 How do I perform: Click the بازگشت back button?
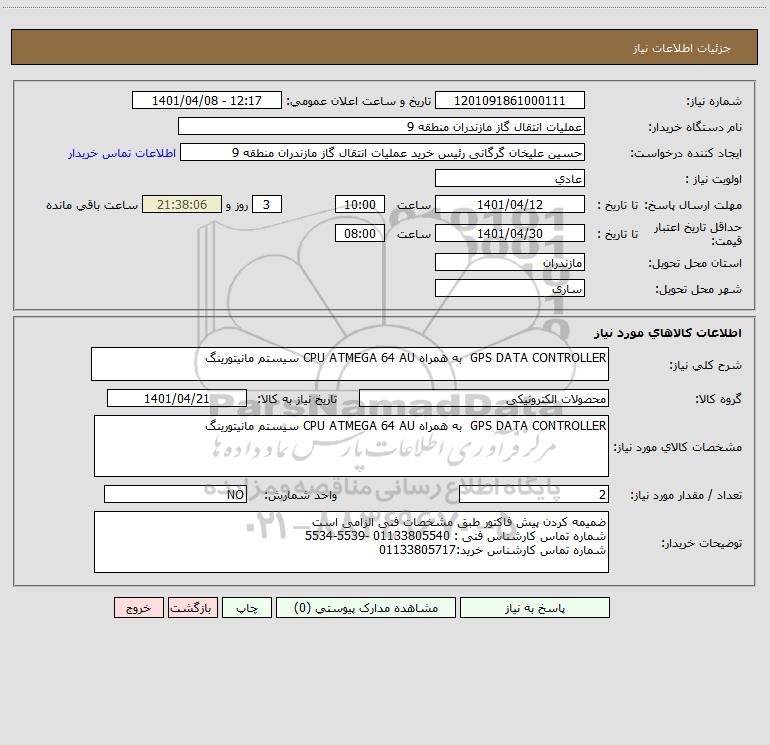point(192,607)
